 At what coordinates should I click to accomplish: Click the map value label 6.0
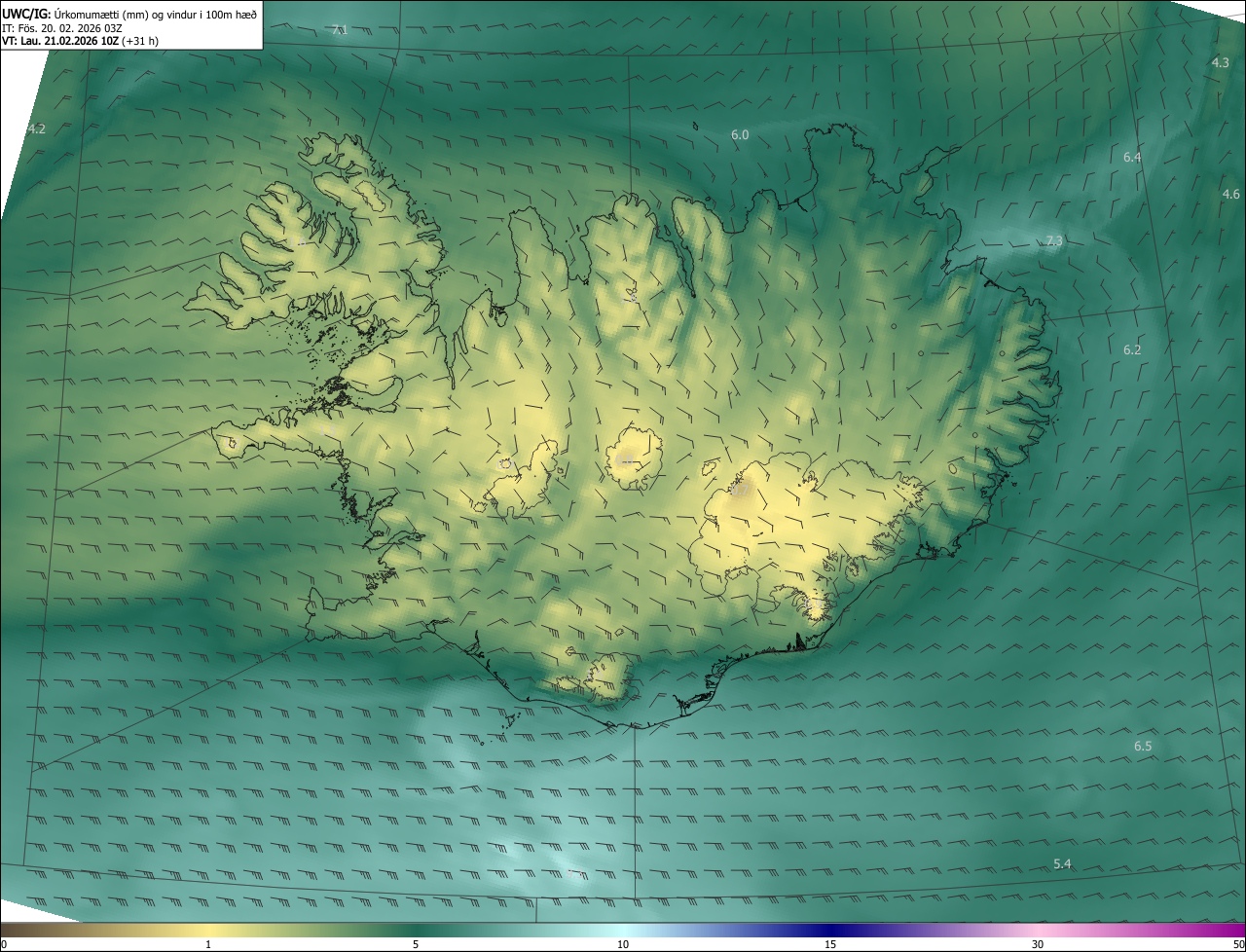[x=740, y=135]
